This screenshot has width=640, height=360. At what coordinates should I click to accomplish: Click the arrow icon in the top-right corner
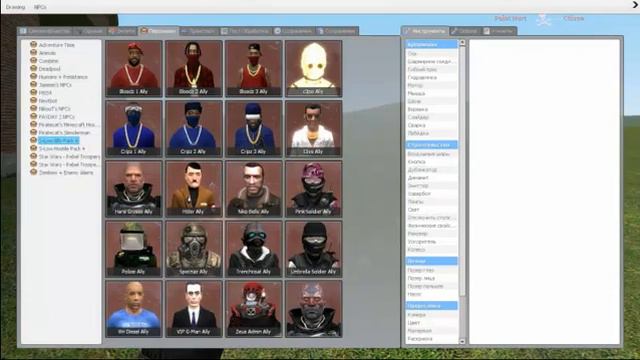[636, 4]
